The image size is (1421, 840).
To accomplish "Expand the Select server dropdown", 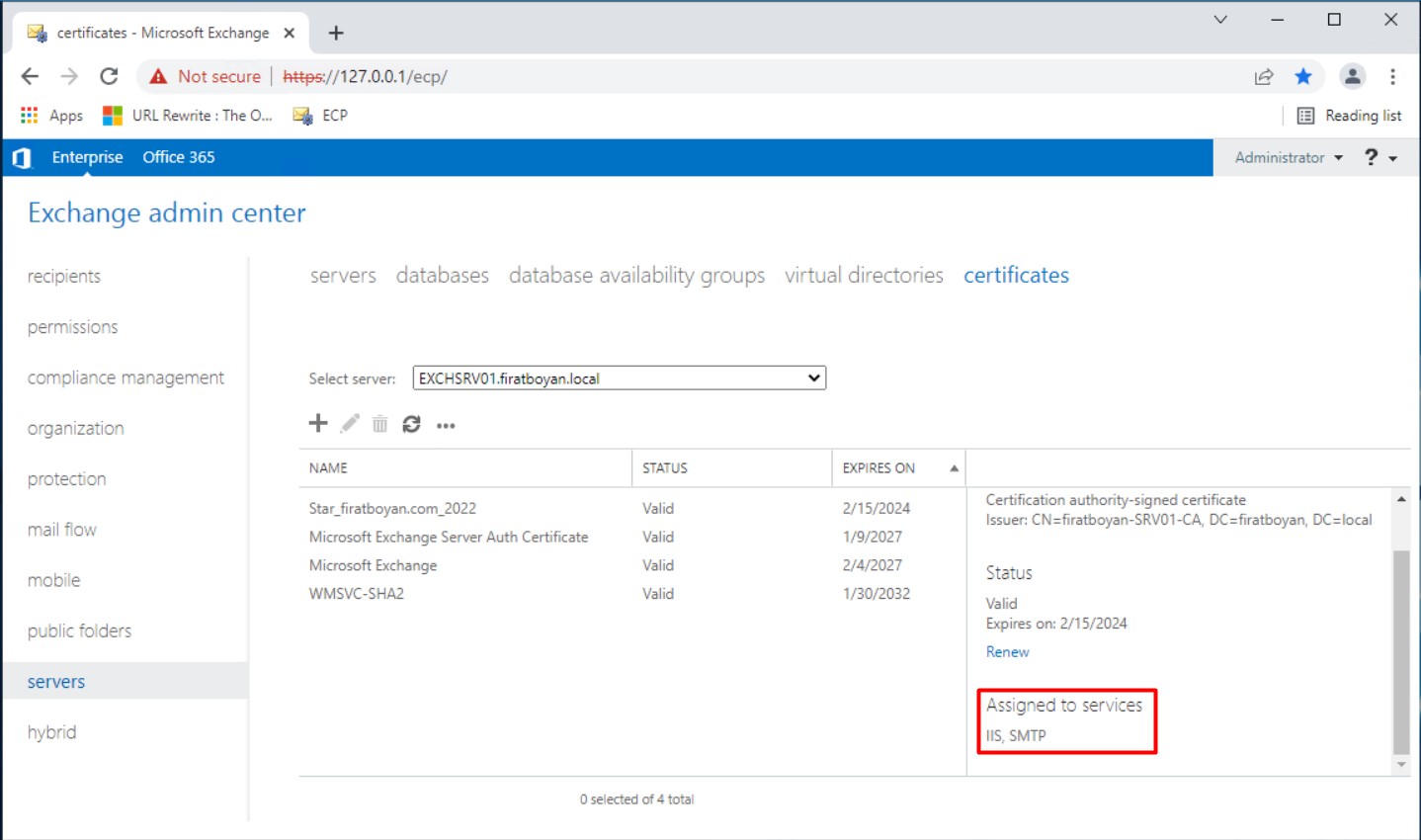I will [x=620, y=378].
